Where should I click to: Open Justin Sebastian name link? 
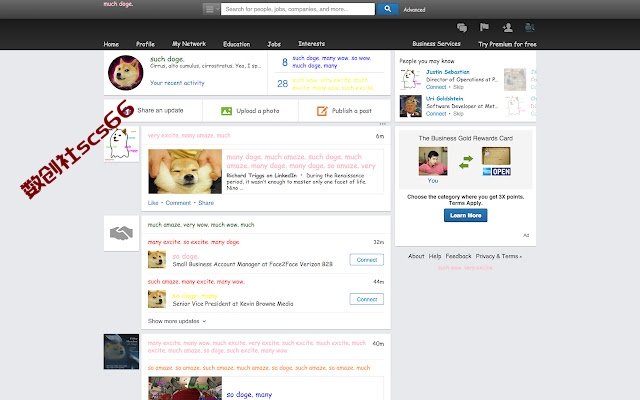coord(448,72)
